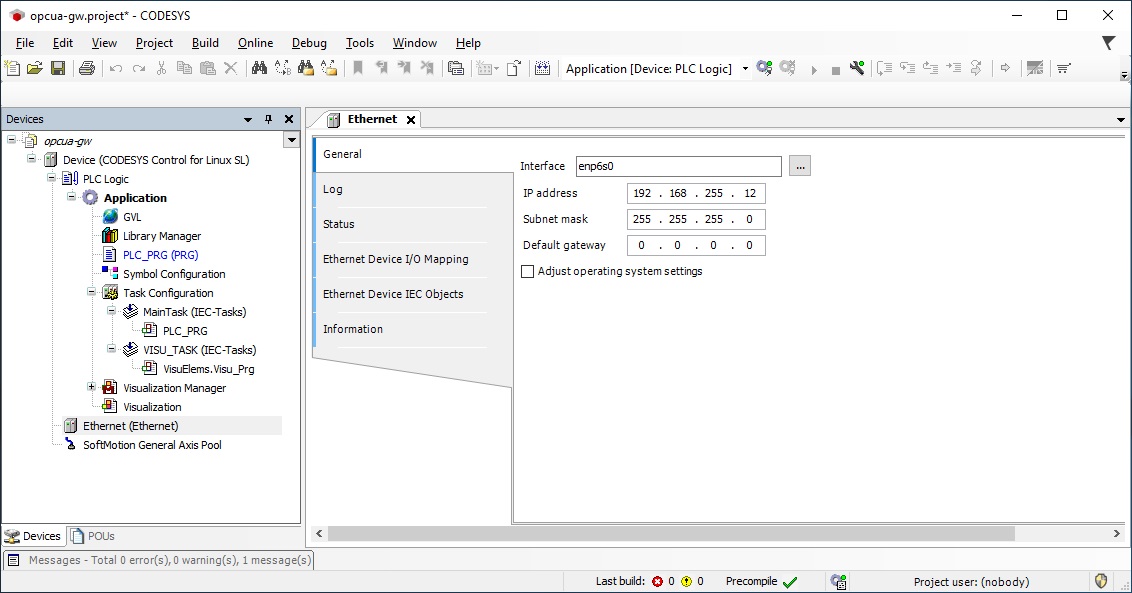Screen dimensions: 1132x593
Task: Print using the printer toolbar icon
Action: 87,69
